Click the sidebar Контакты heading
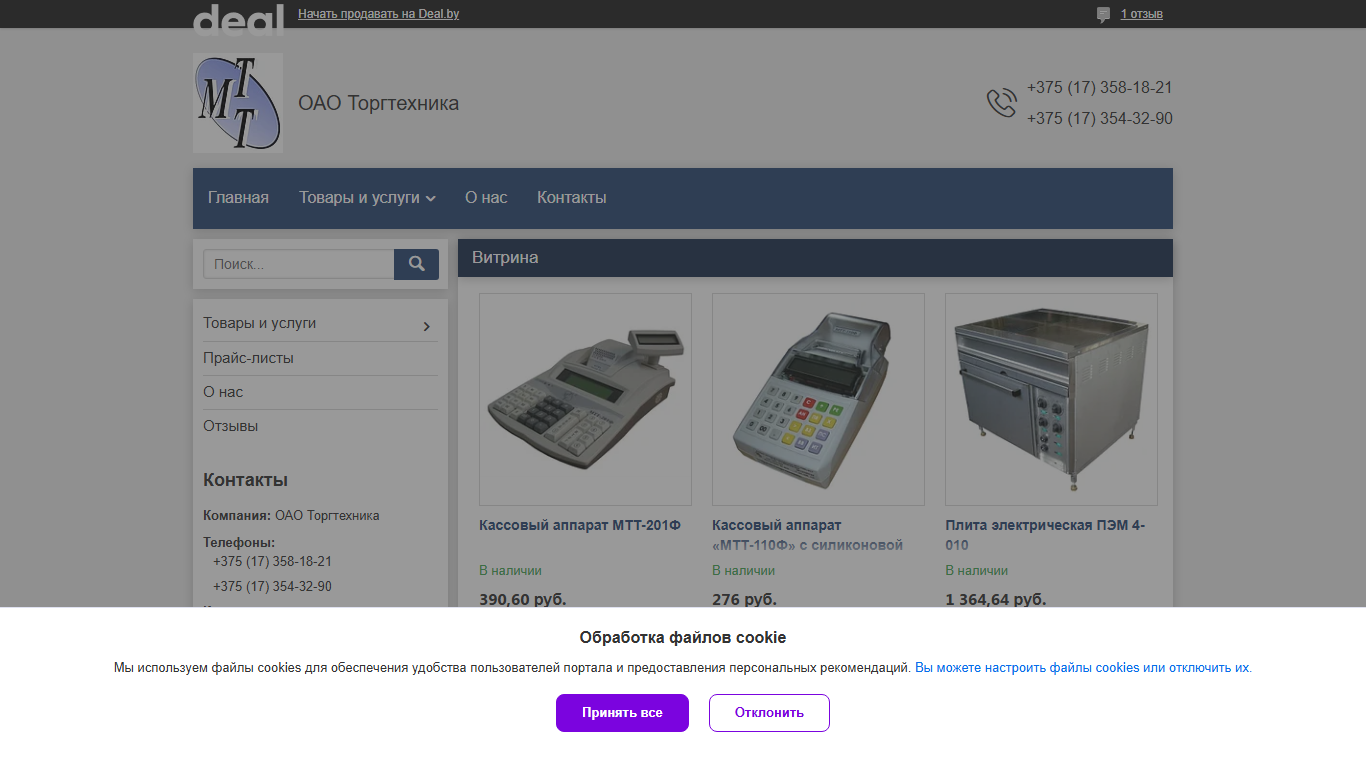This screenshot has width=1366, height=768. 245,480
